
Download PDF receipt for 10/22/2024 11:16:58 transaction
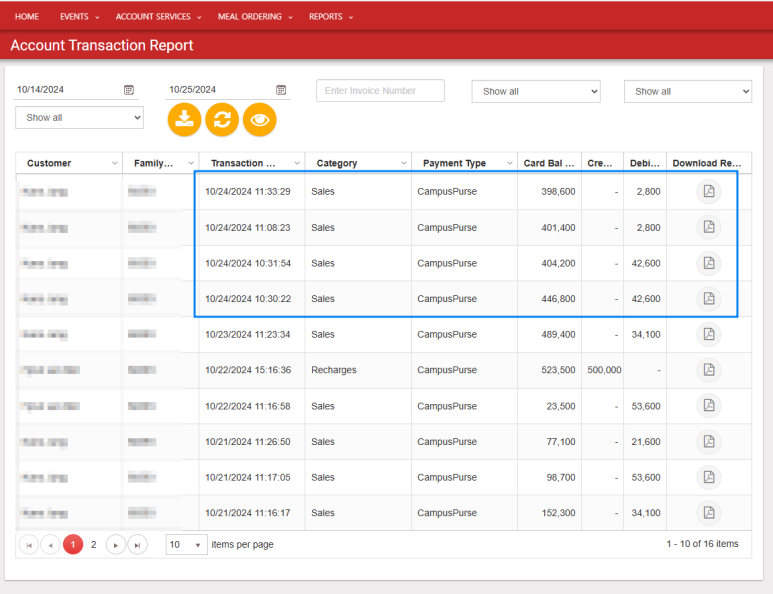(x=709, y=406)
